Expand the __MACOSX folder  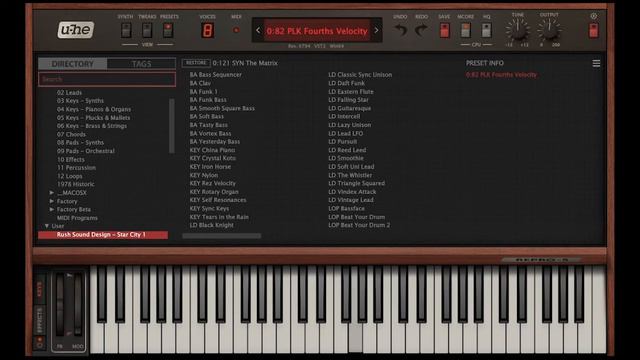pyautogui.click(x=52, y=193)
